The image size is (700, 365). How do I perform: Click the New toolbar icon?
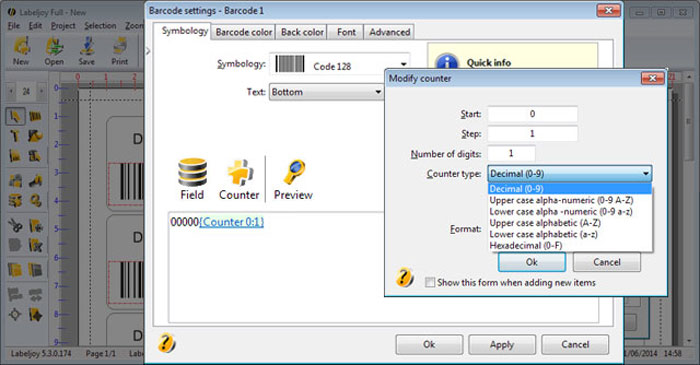[x=21, y=46]
